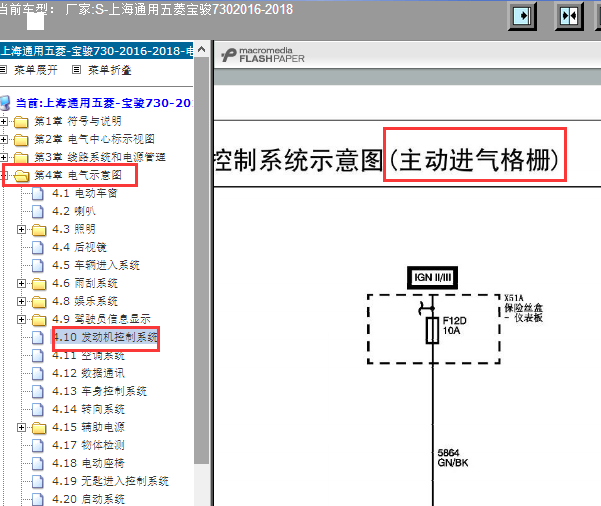601x506 pixels.
Task: Open 4.4 后视镜 page
Action: (x=79, y=247)
